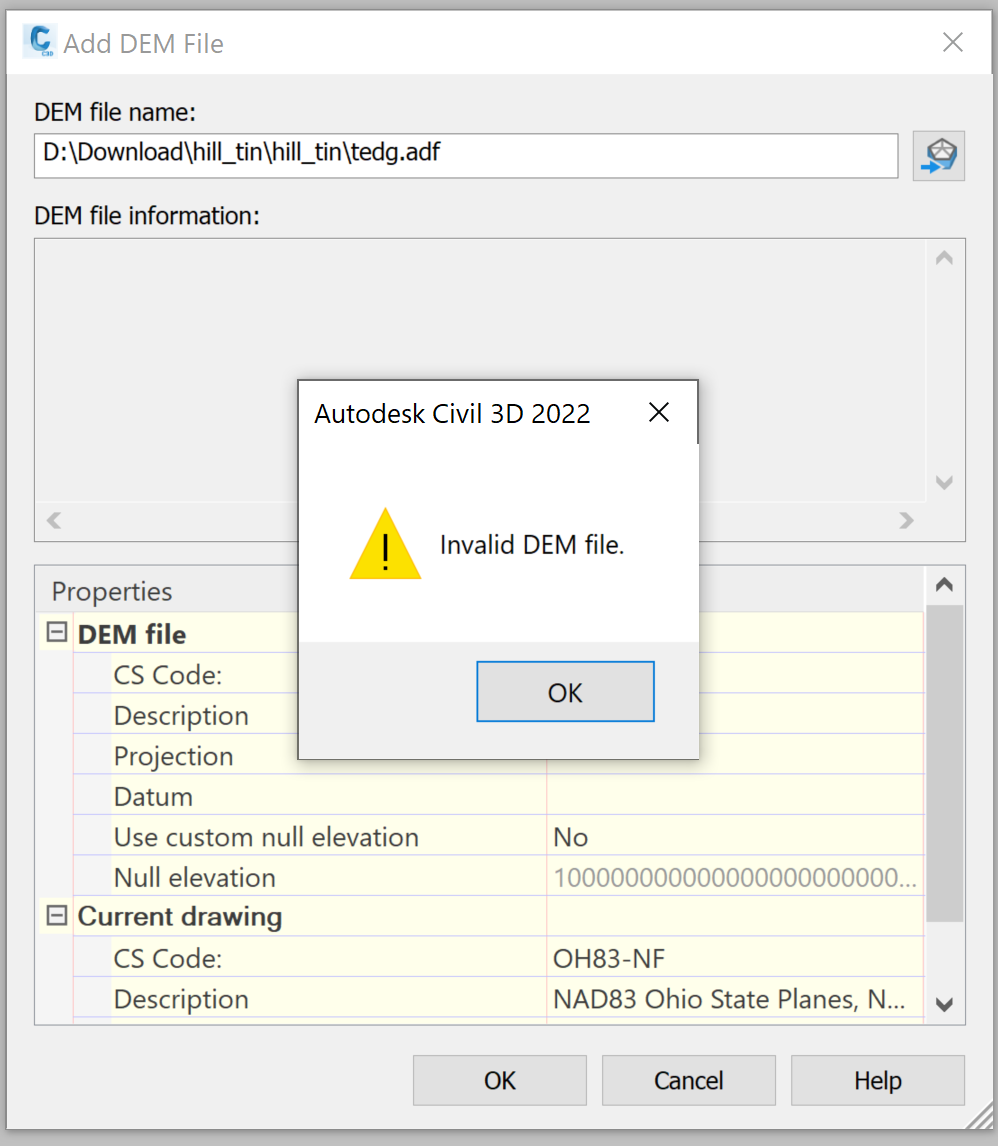The width and height of the screenshot is (998, 1146).
Task: Dismiss the Autodesk Civil 3D 2022 warning
Action: 659,412
